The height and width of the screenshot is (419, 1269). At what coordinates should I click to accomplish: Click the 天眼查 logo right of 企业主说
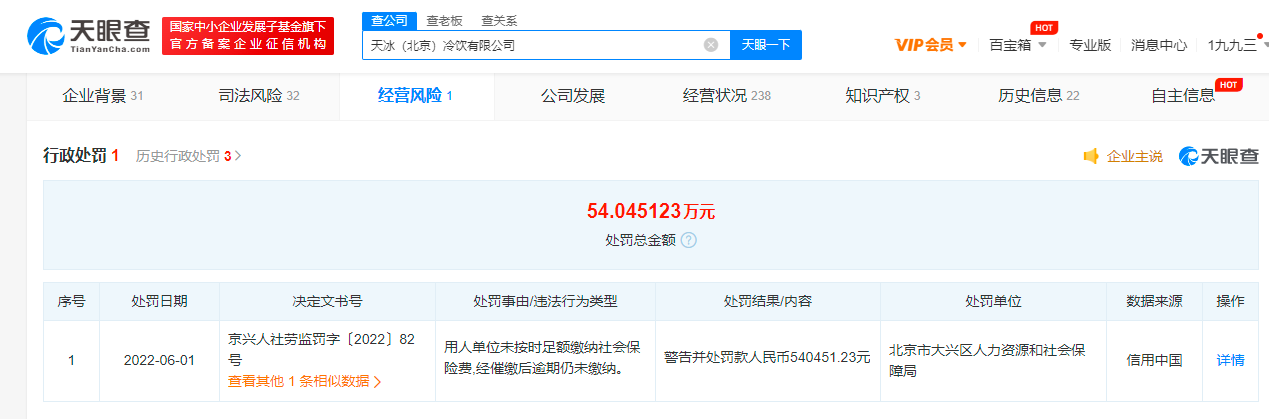[x=1219, y=156]
